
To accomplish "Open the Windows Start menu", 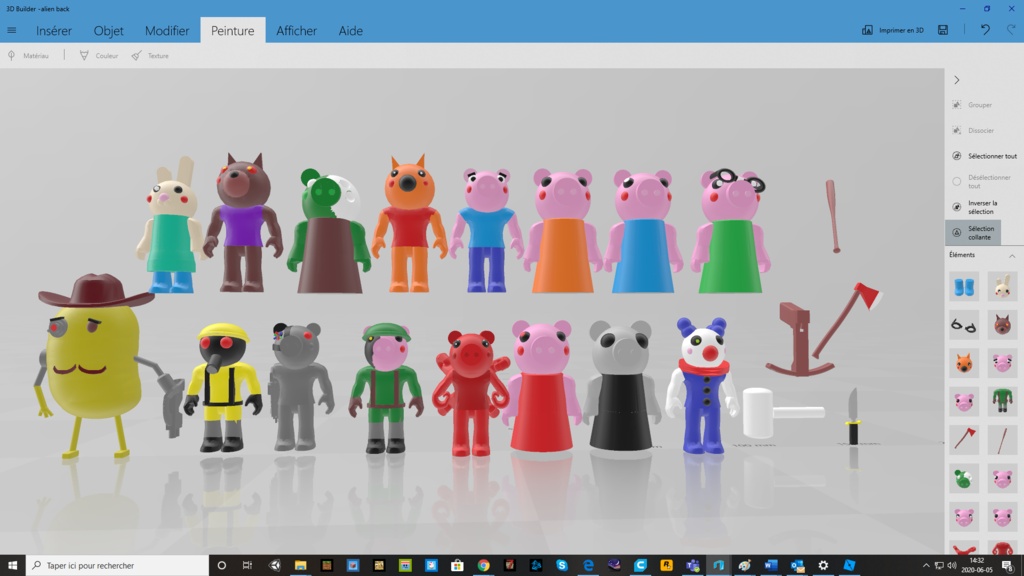I will 12,565.
